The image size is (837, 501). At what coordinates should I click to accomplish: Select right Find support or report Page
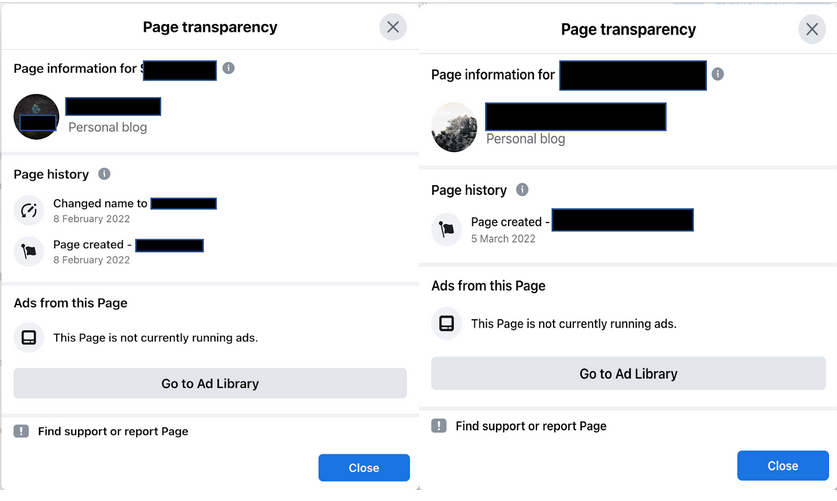pyautogui.click(x=531, y=426)
